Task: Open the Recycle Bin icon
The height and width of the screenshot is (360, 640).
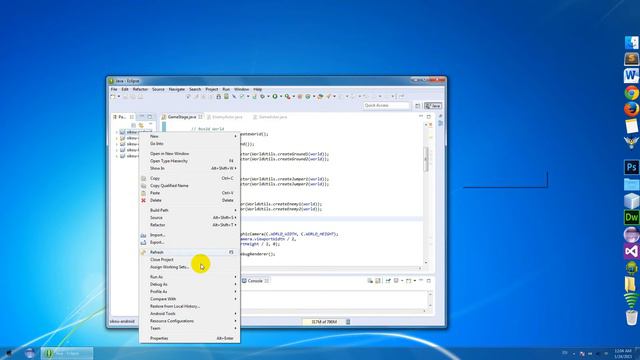Action: 631,317
